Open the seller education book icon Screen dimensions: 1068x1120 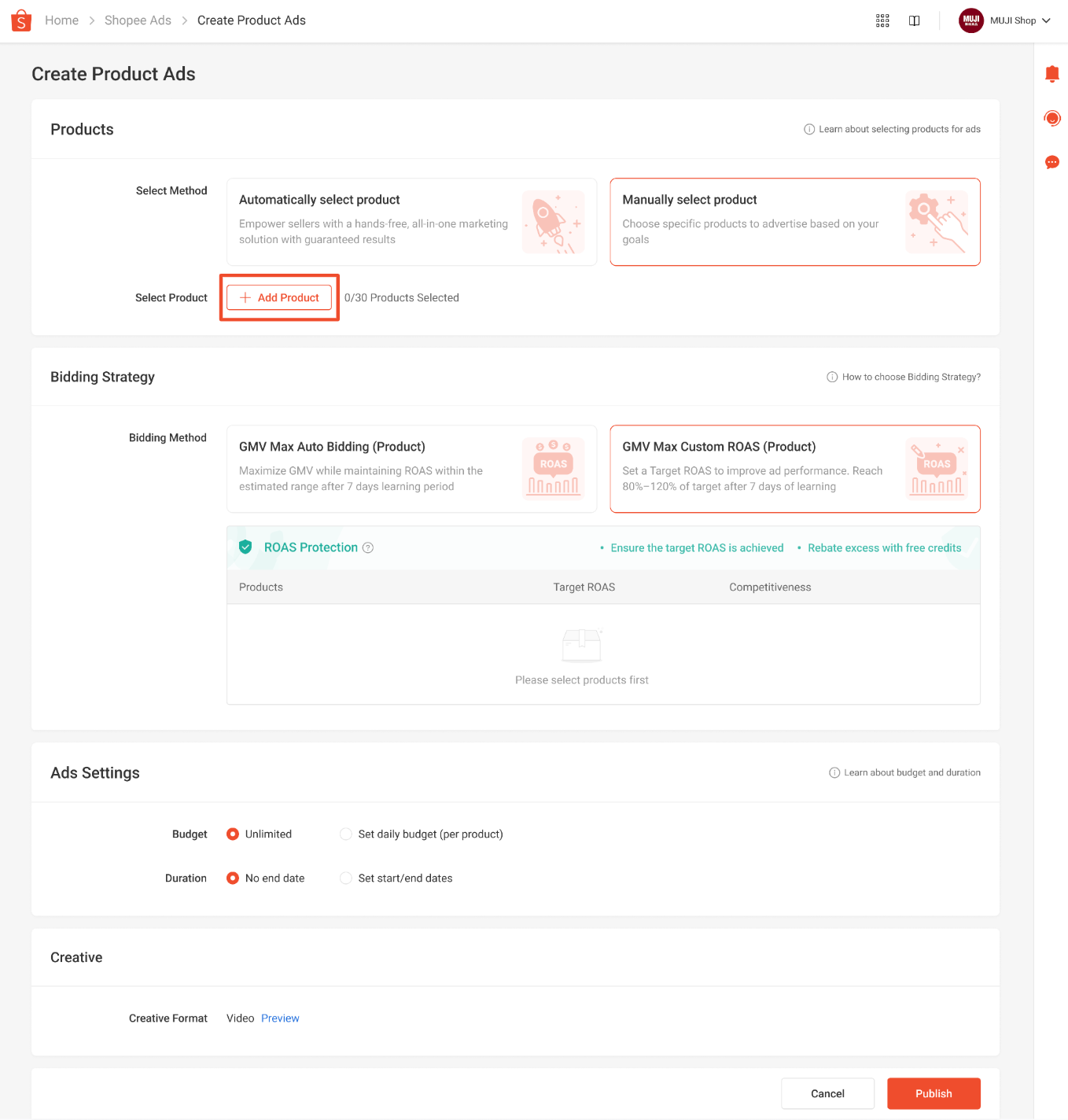pos(914,20)
